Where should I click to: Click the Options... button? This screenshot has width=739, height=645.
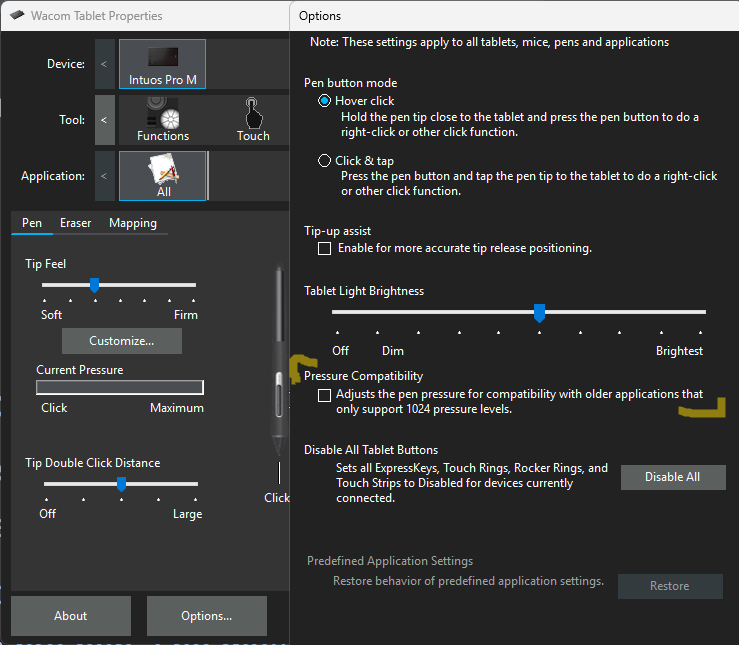(206, 616)
